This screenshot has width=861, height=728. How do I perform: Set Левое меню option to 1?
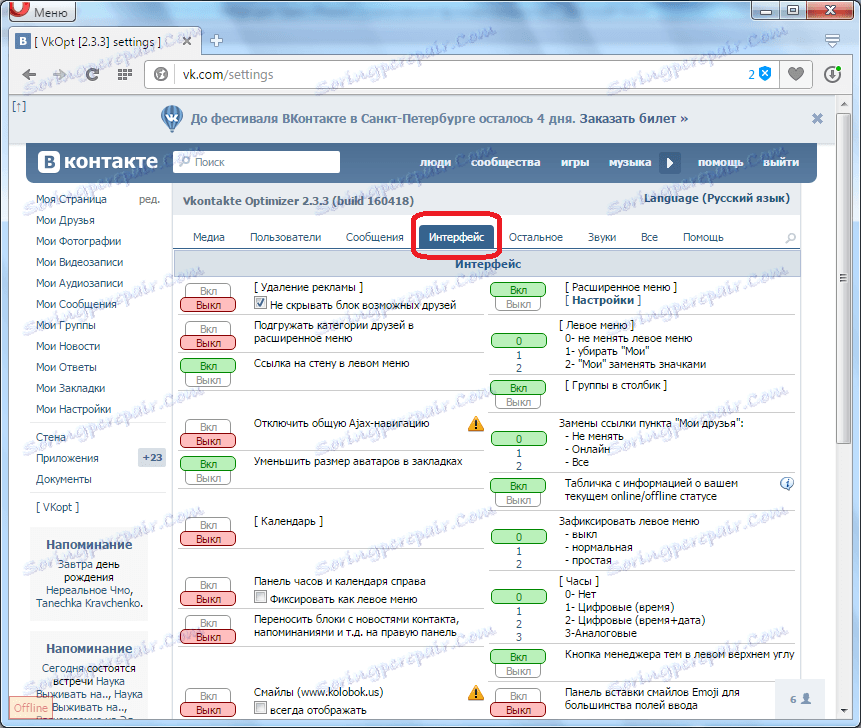click(518, 355)
